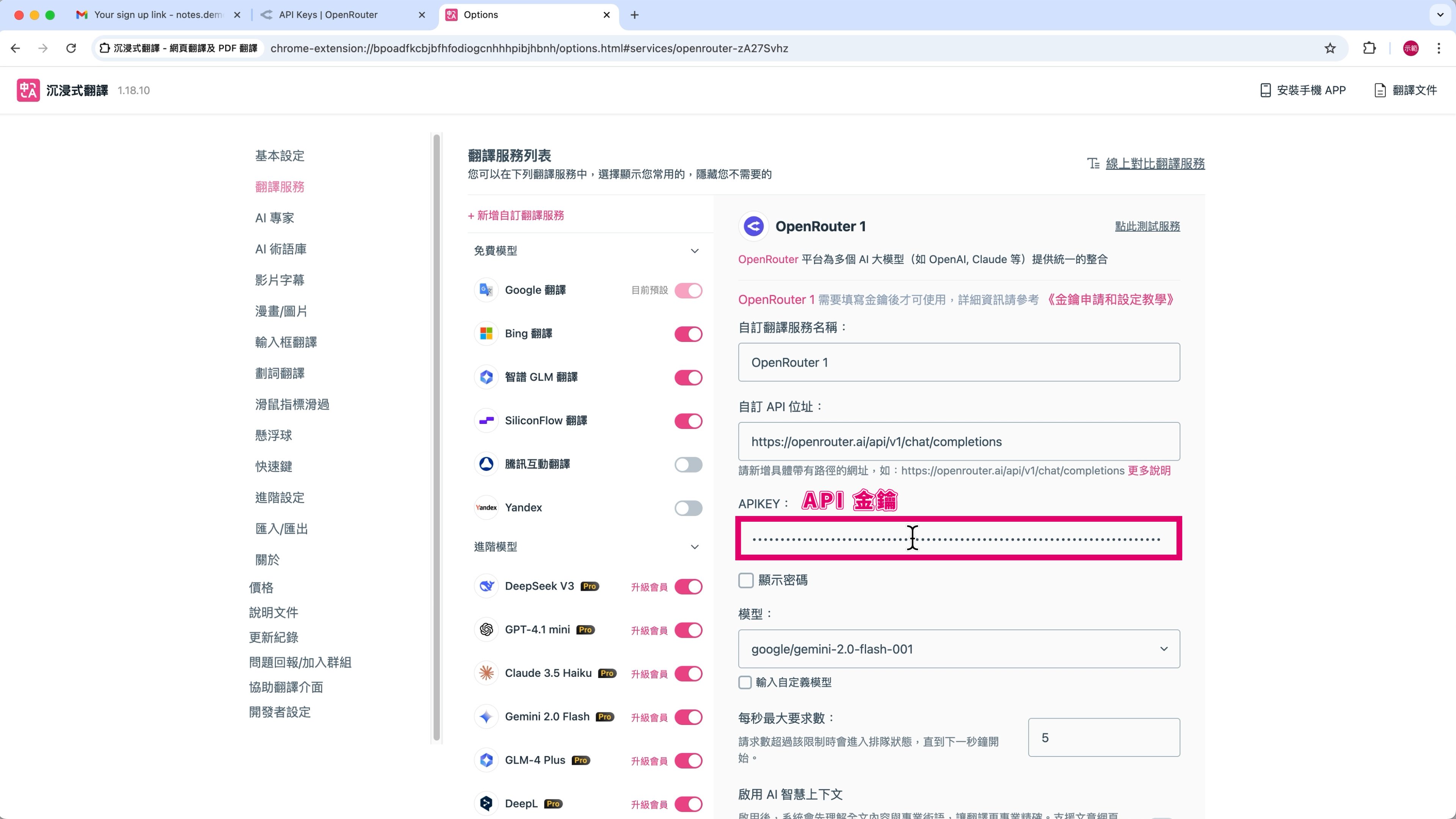Click the pink OpenRouter link in the description
Image resolution: width=1456 pixels, height=819 pixels.
tap(768, 259)
